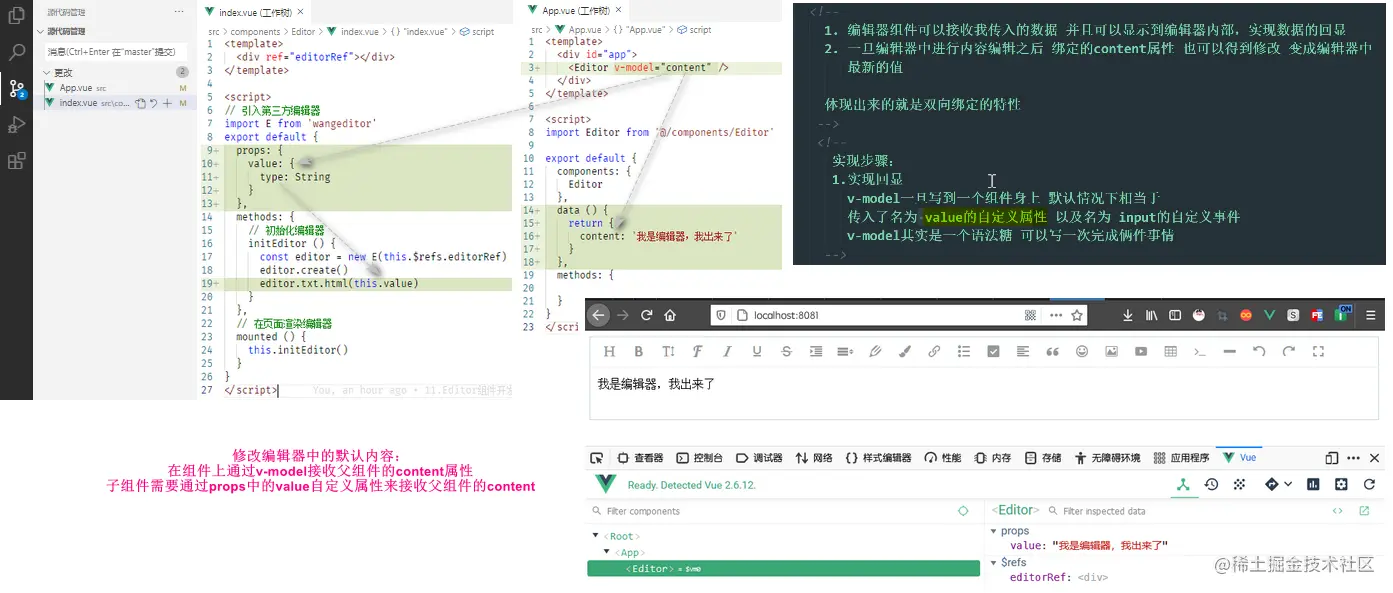Open line height tool in editor

coord(845,352)
